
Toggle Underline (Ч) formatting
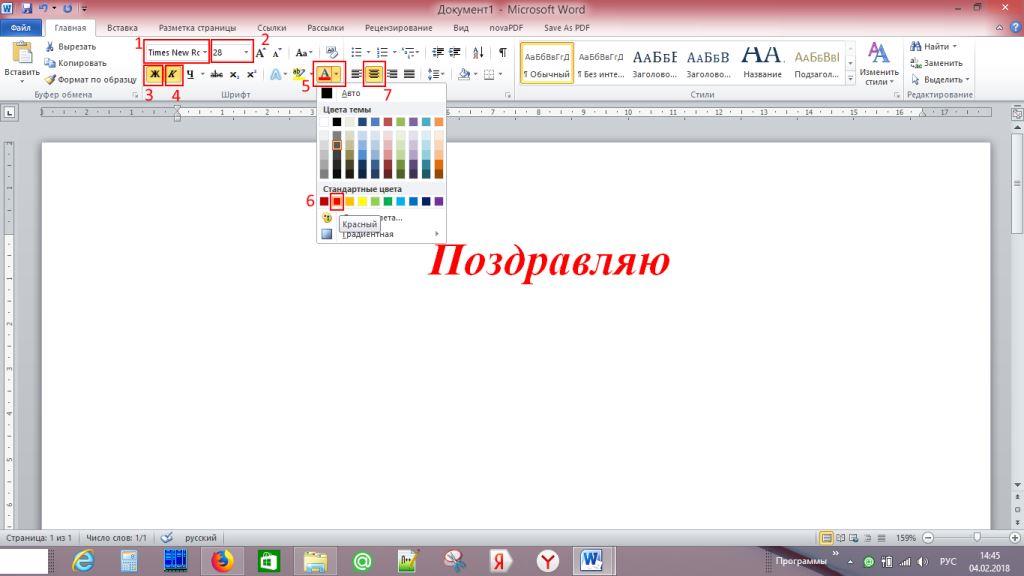coord(190,74)
